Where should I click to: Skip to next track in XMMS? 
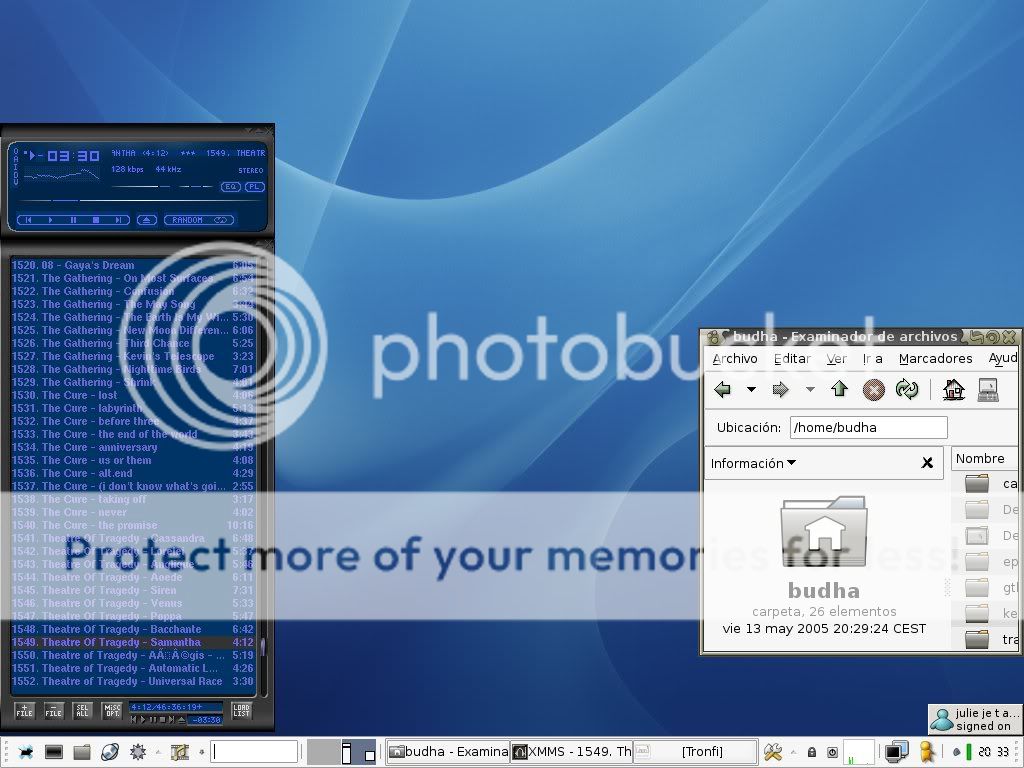tap(118, 220)
